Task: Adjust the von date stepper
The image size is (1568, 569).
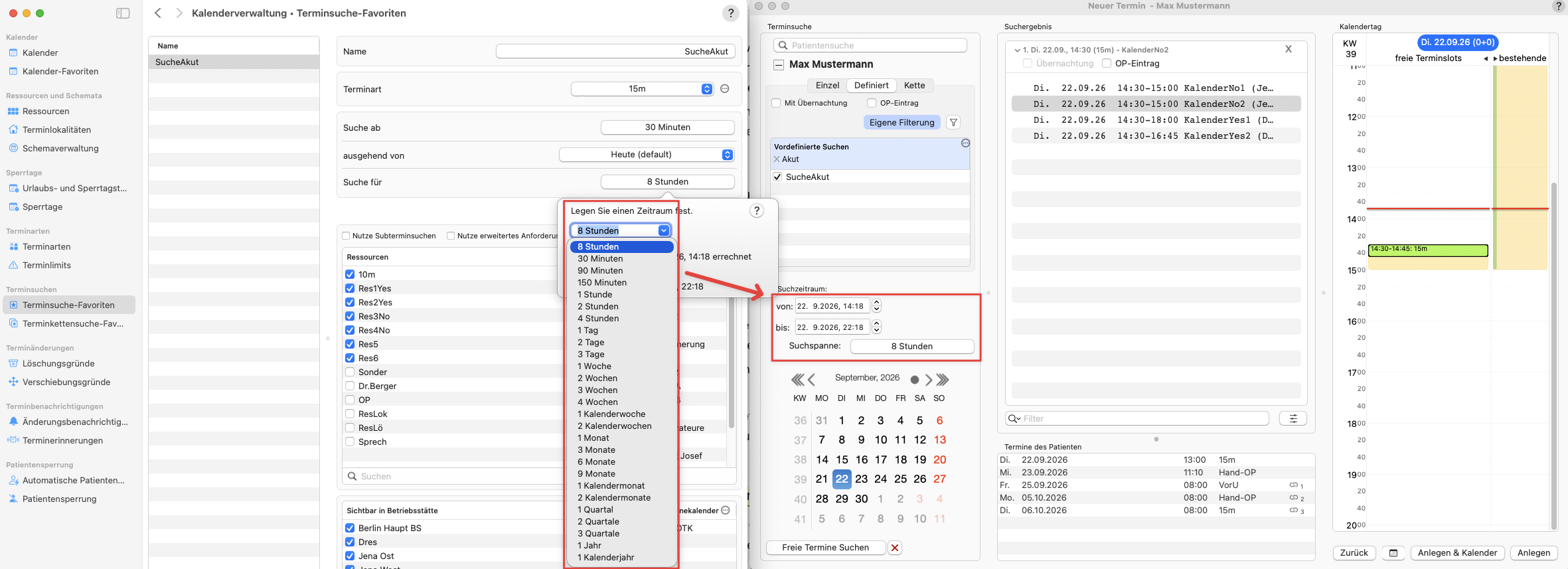Action: pyautogui.click(x=876, y=305)
